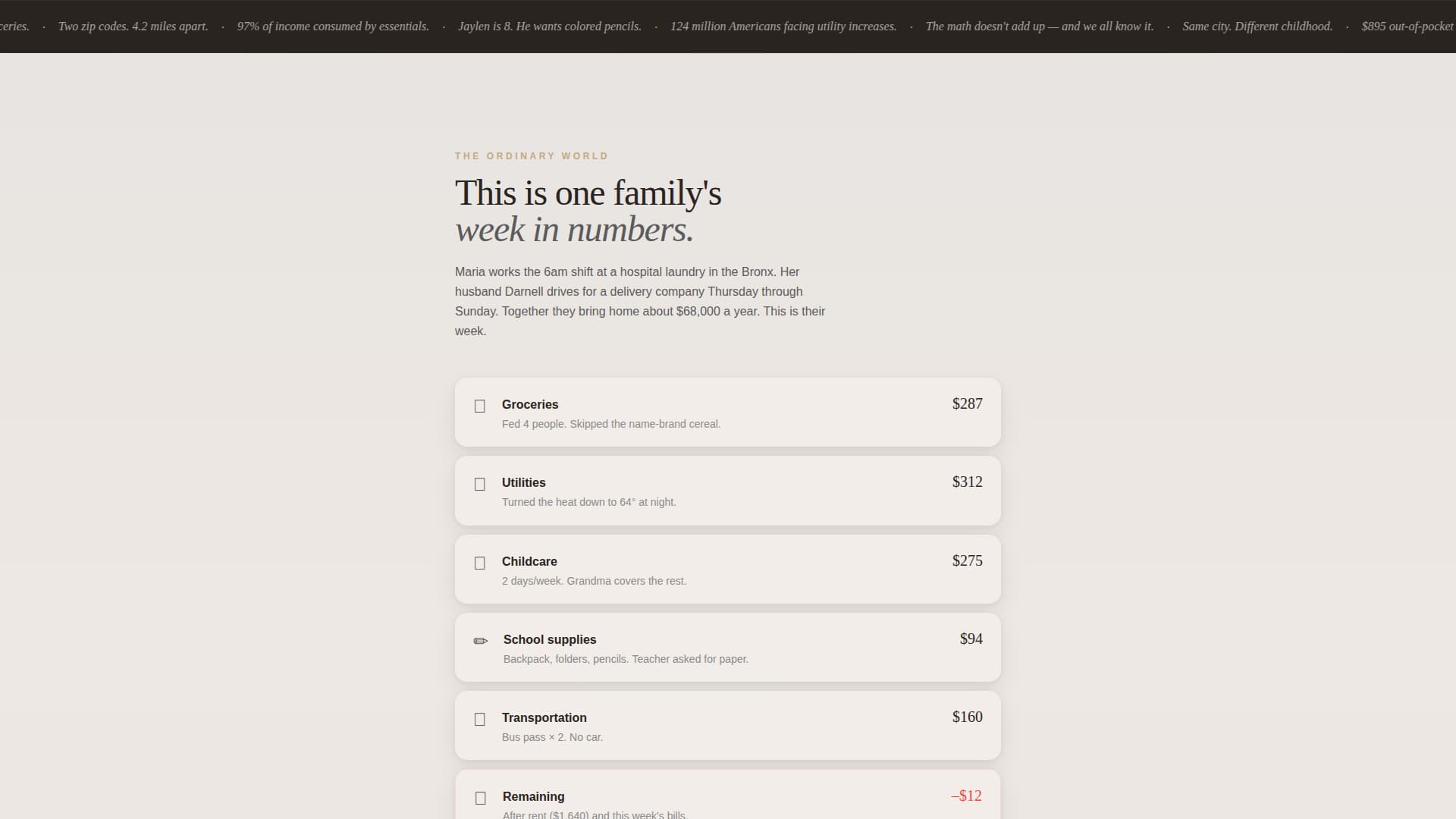Select the Utilities category icon

tap(481, 484)
